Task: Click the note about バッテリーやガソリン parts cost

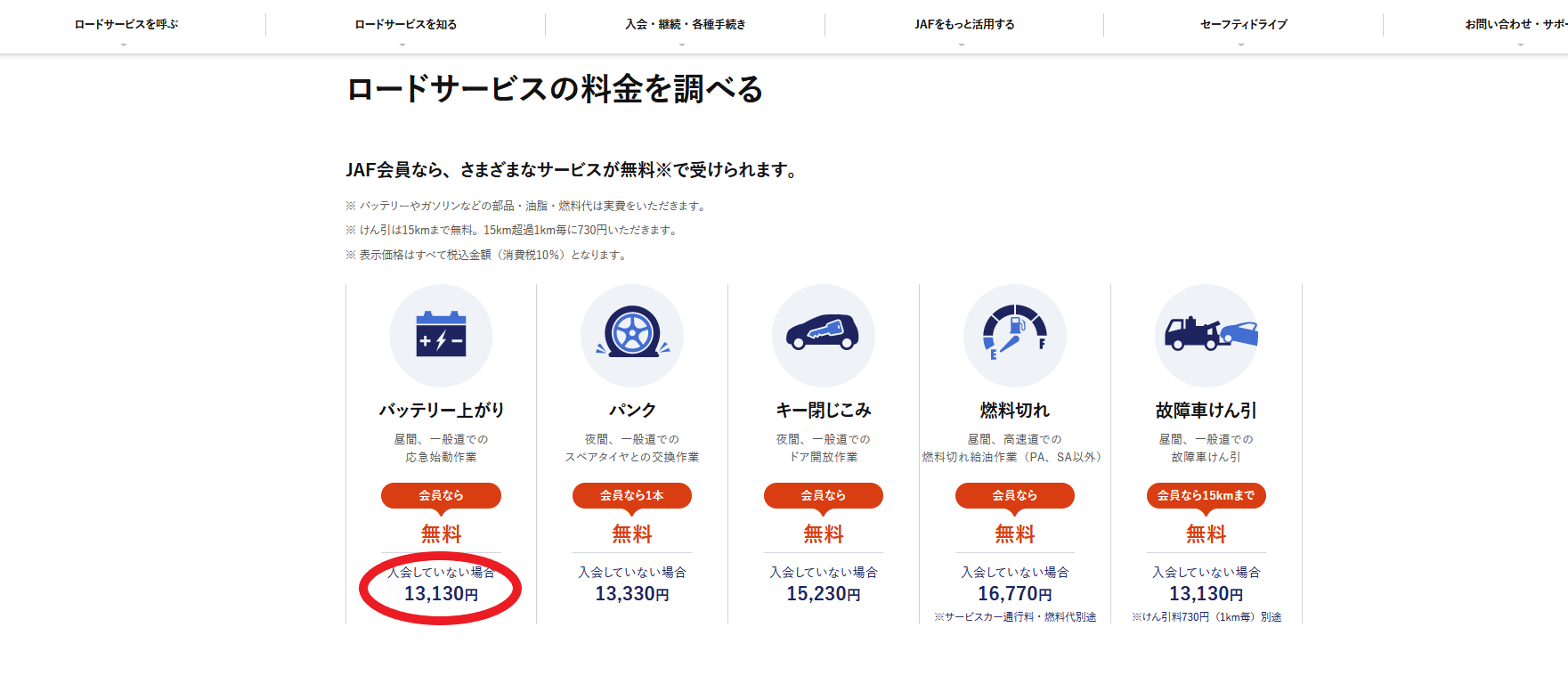Action: click(527, 206)
